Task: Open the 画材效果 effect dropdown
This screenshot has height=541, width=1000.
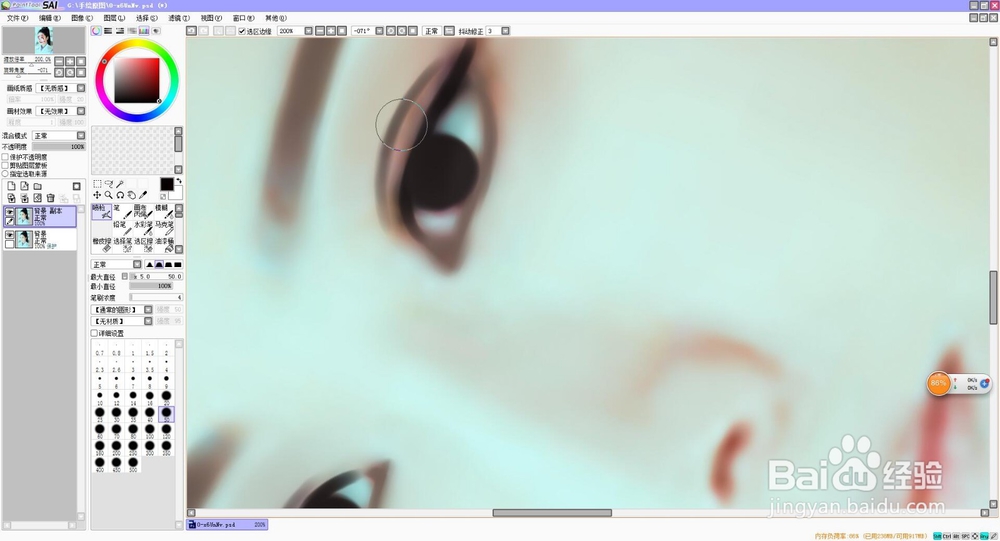Action: pyautogui.click(x=81, y=111)
